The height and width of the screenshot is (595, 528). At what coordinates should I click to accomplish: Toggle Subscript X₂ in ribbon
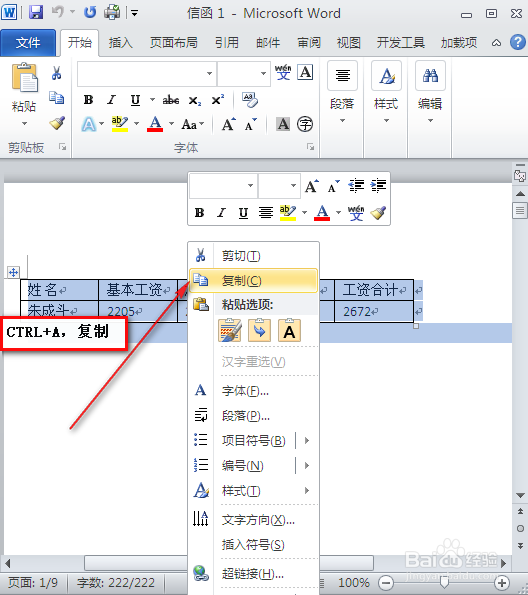point(195,100)
